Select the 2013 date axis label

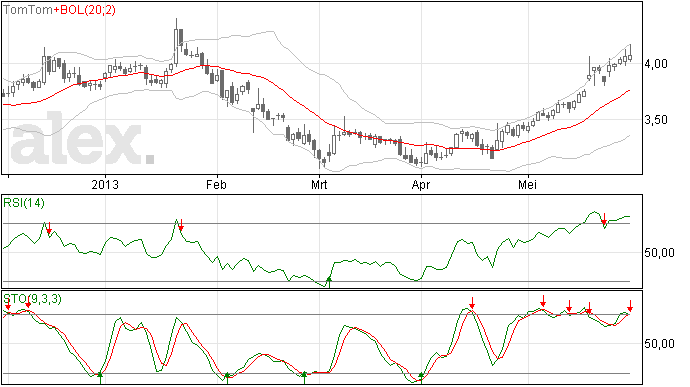(105, 184)
